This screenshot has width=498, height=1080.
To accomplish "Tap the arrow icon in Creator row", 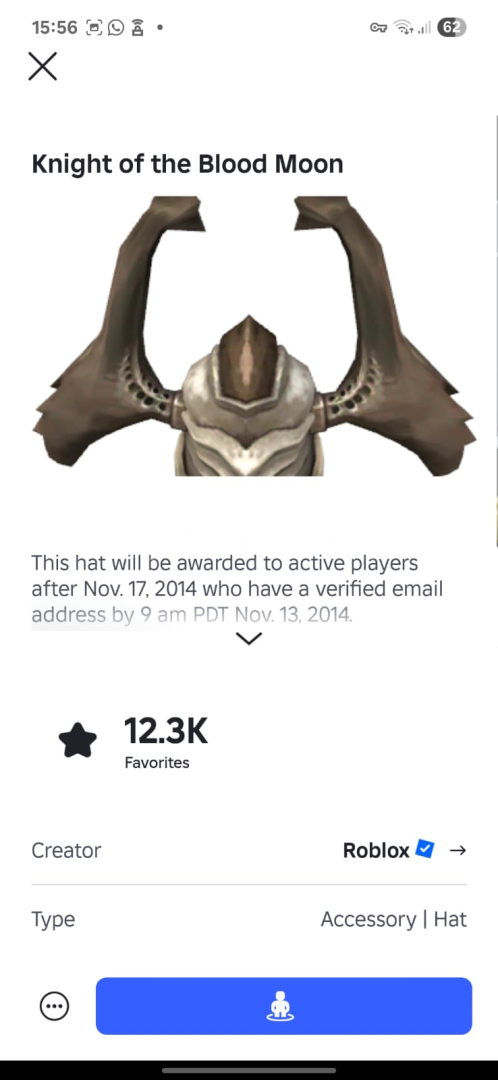I will coord(457,850).
